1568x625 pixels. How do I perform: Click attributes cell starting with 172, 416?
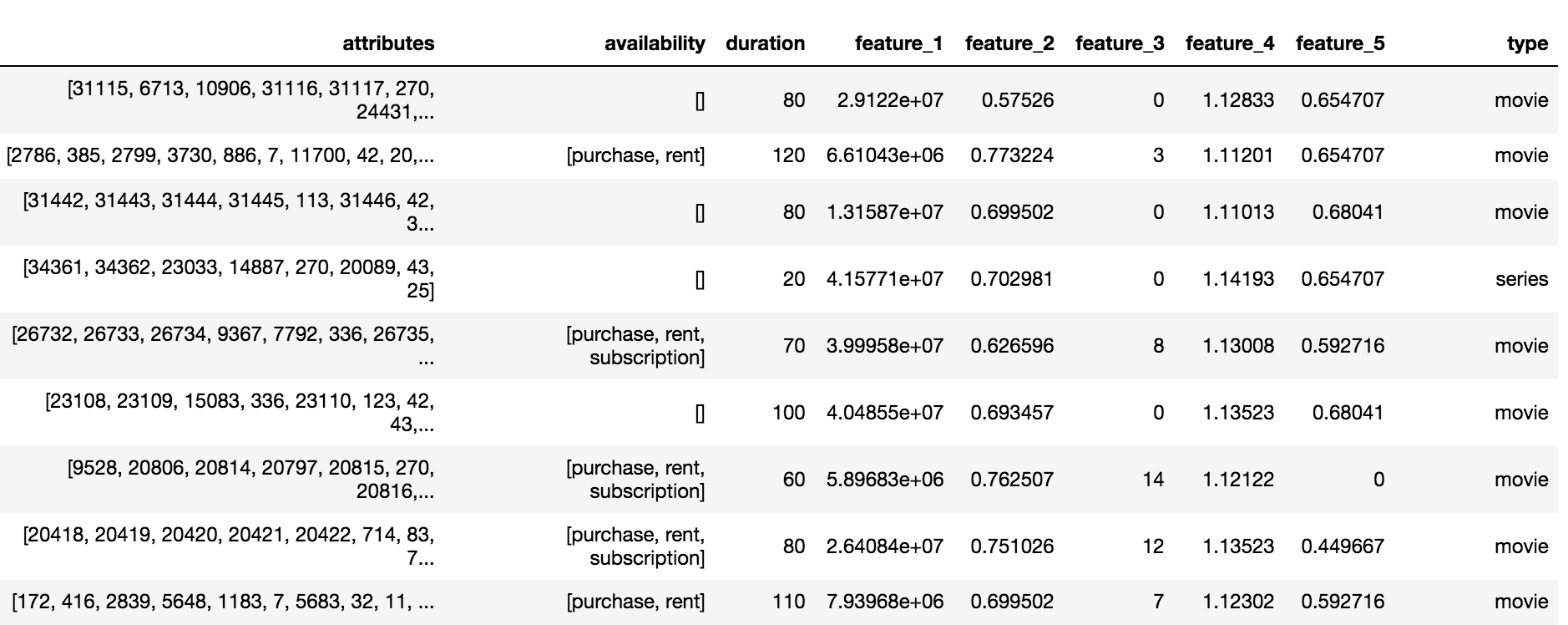coord(224,602)
